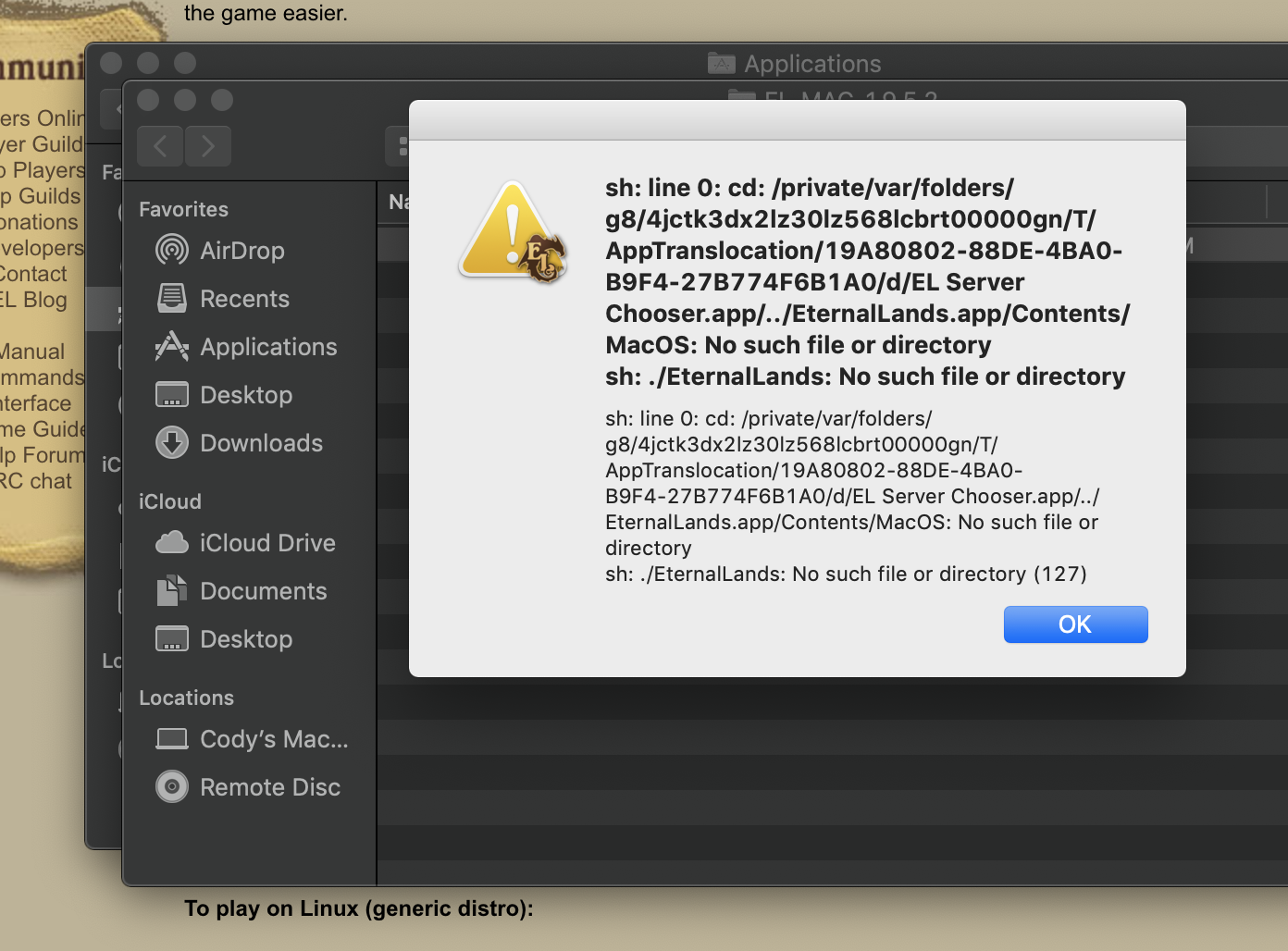Click the OK button in the error dialog
Viewport: 1288px width, 951px height.
click(1075, 624)
